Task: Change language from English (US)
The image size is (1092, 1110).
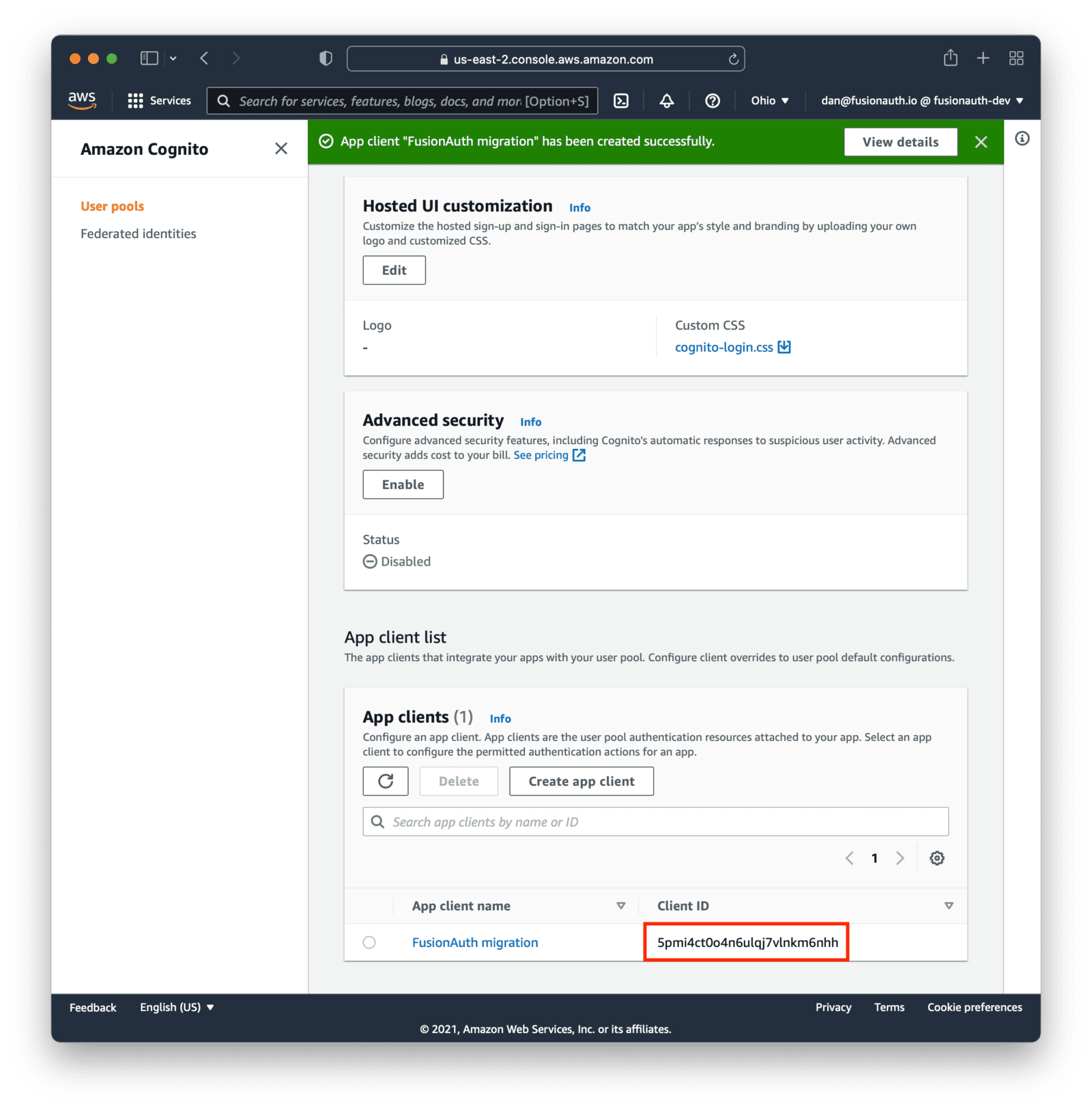Action: pyautogui.click(x=175, y=1007)
